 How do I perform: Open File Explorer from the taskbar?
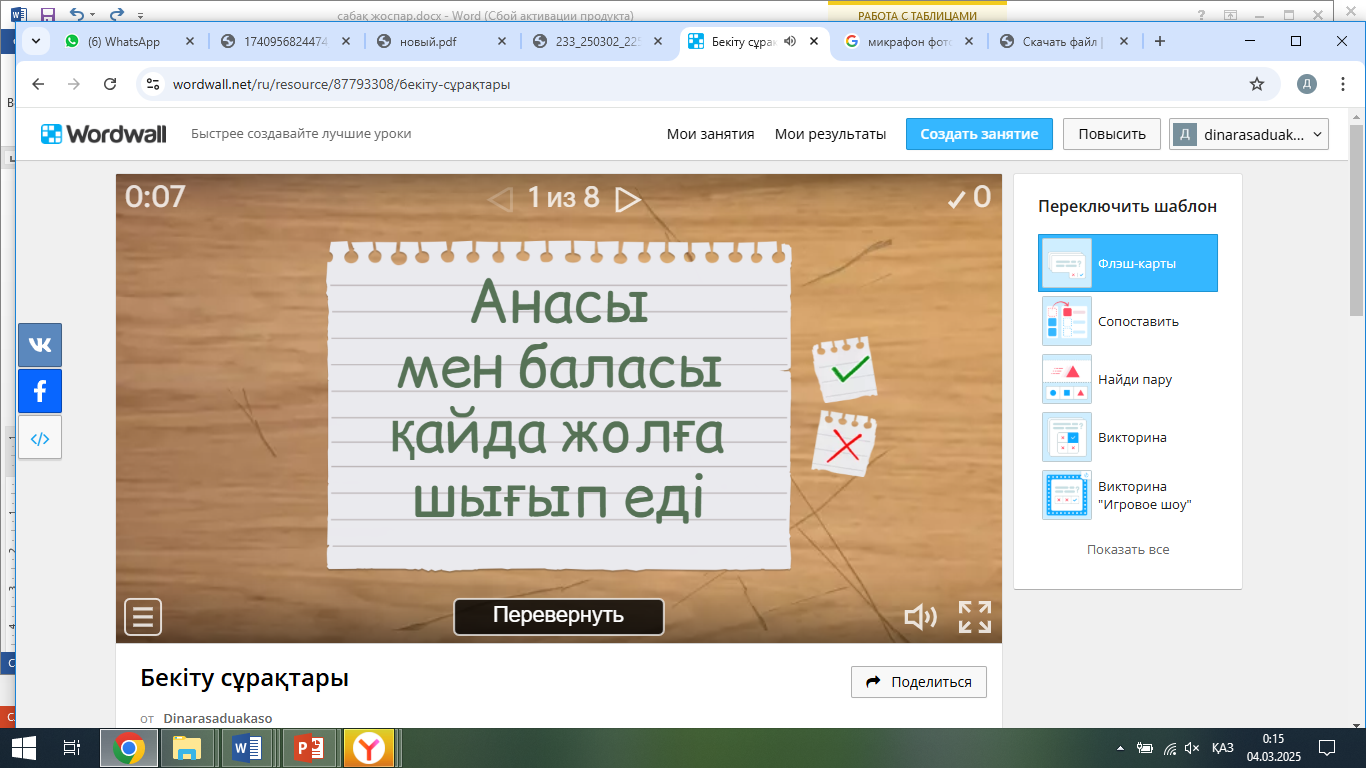[x=187, y=747]
